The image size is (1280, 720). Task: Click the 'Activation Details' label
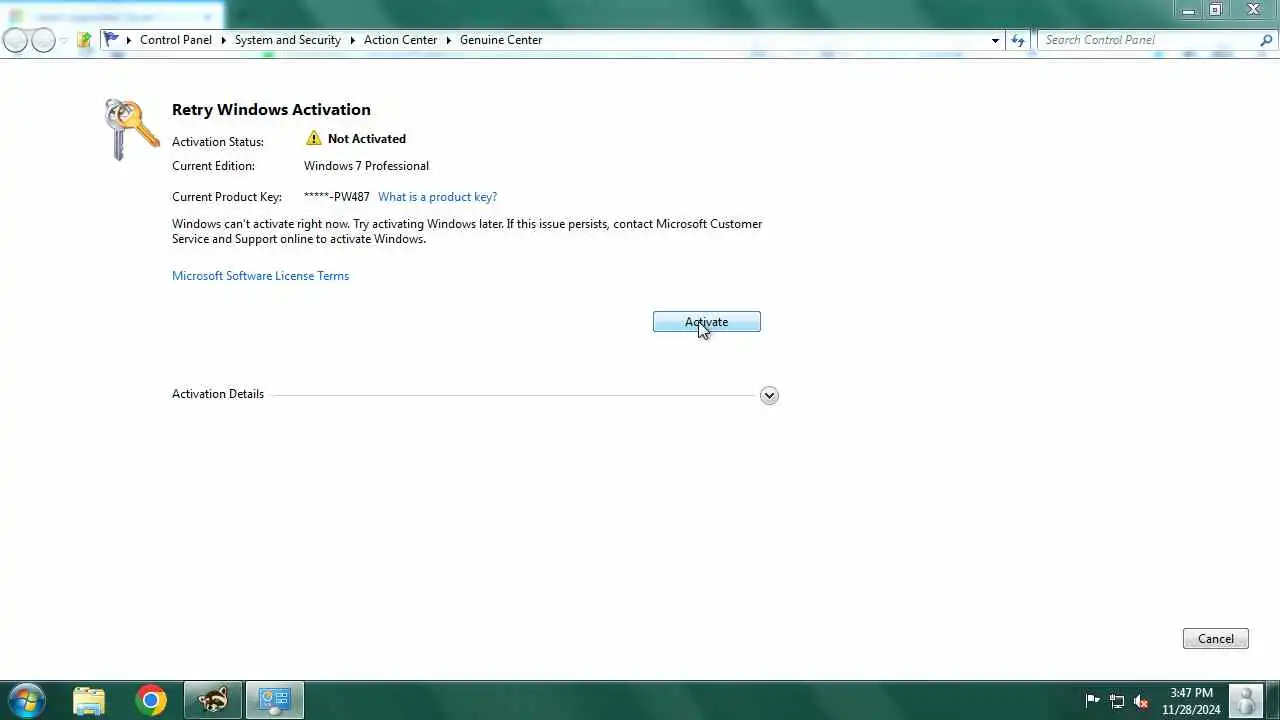coord(218,394)
